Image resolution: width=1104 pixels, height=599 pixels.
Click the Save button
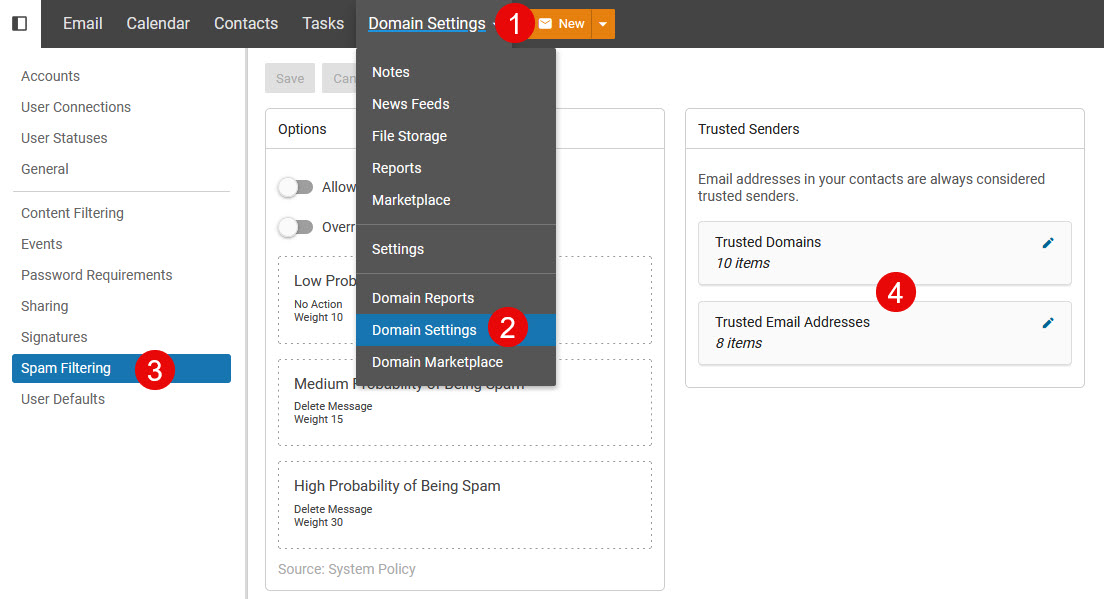290,78
